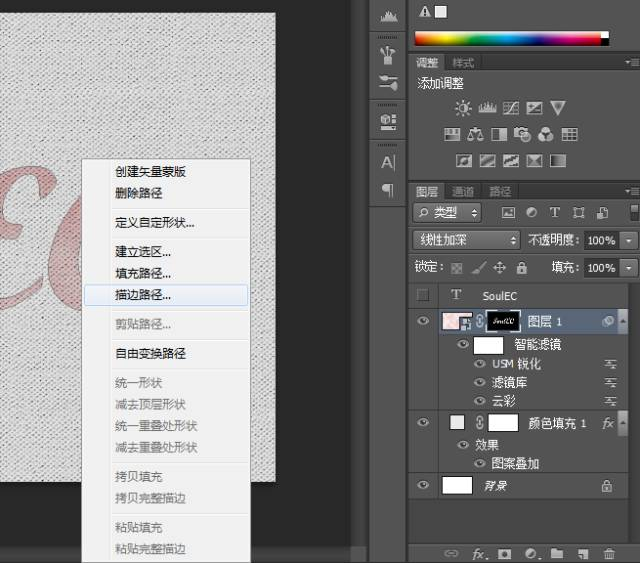
Task: Filter layers by adjustment layers icon
Action: [531, 213]
